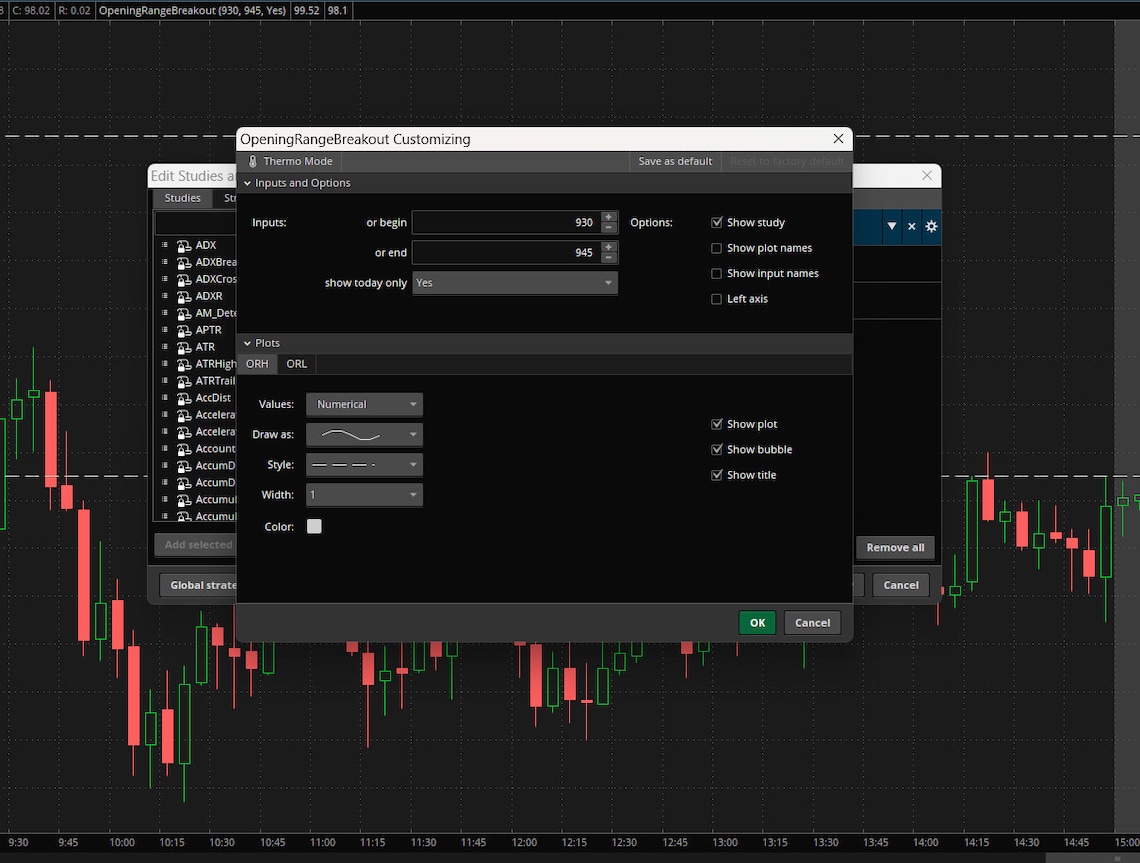Image resolution: width=1140 pixels, height=863 pixels.
Task: Enable the Left axis checkbox
Action: click(716, 298)
